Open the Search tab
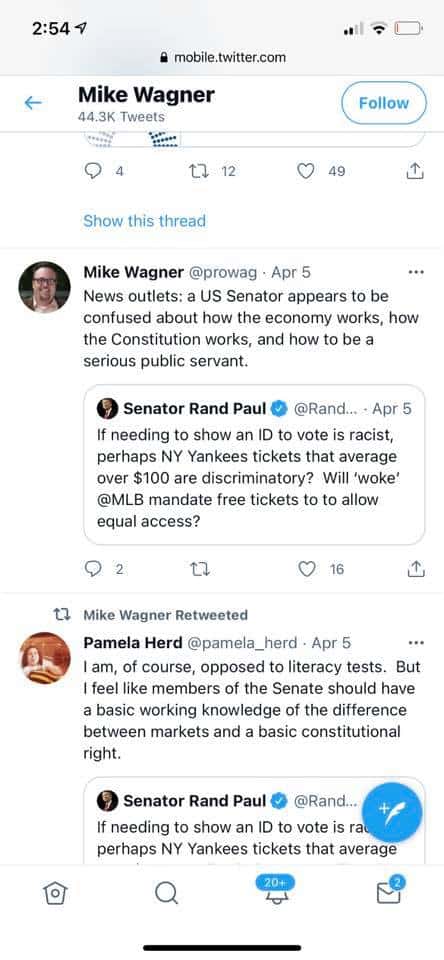The image size is (444, 960). click(165, 893)
